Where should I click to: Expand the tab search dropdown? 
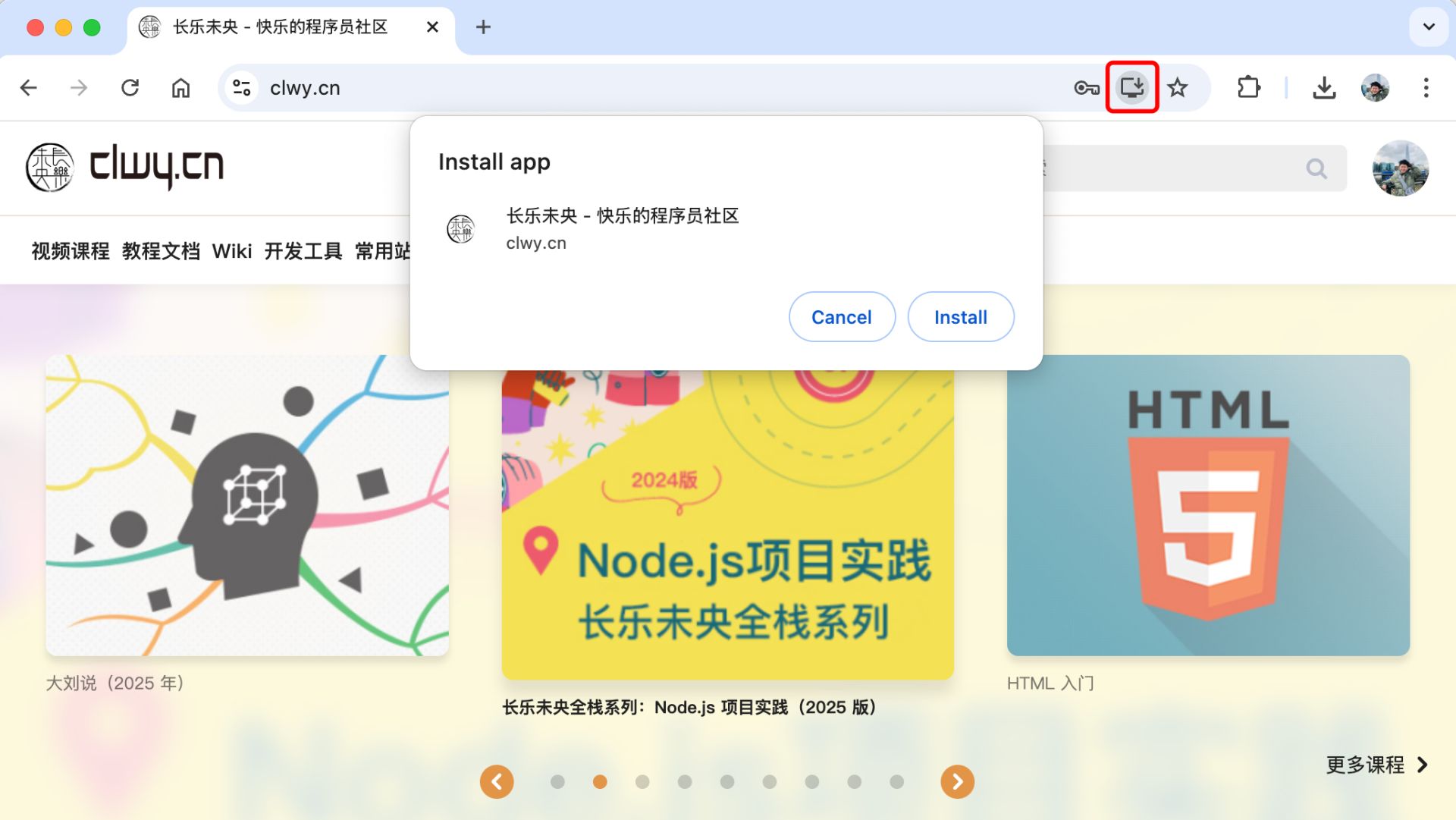point(1429,27)
